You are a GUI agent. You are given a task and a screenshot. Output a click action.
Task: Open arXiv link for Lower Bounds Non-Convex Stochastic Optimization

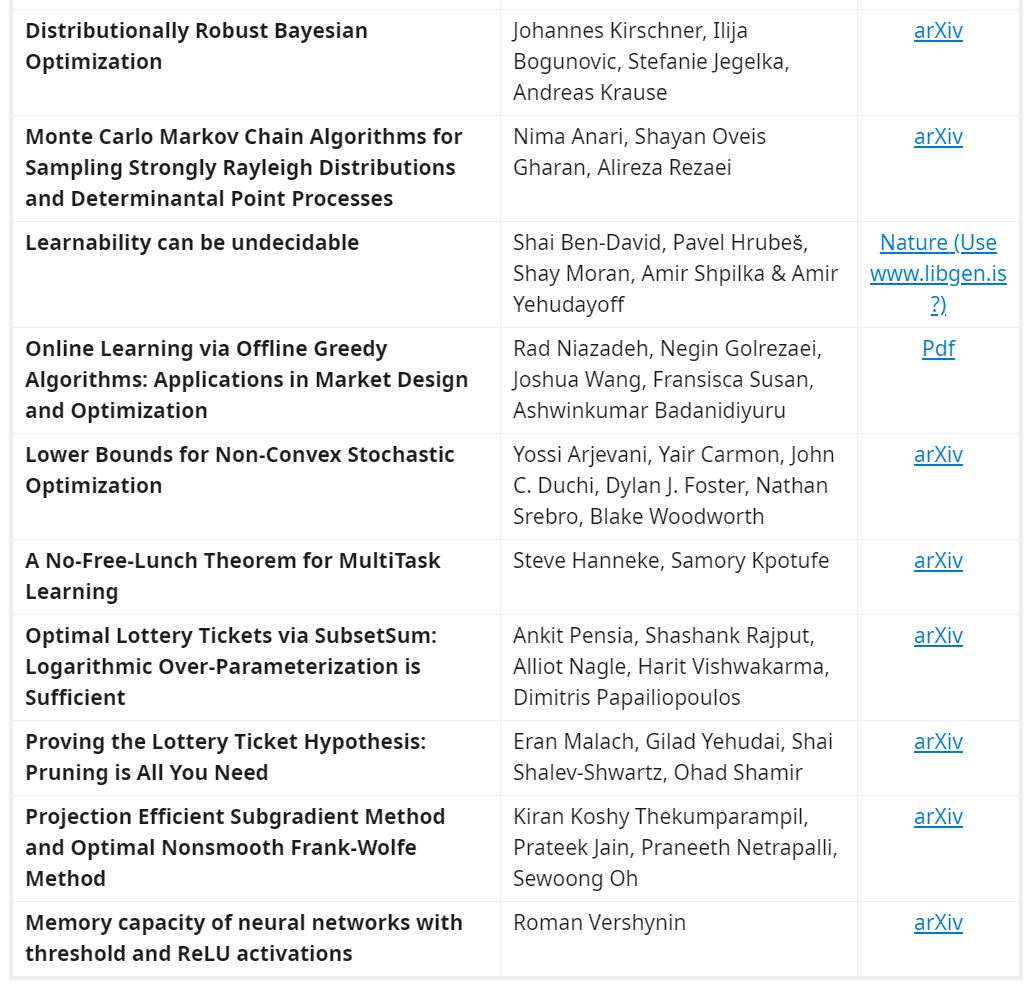pyautogui.click(x=938, y=455)
